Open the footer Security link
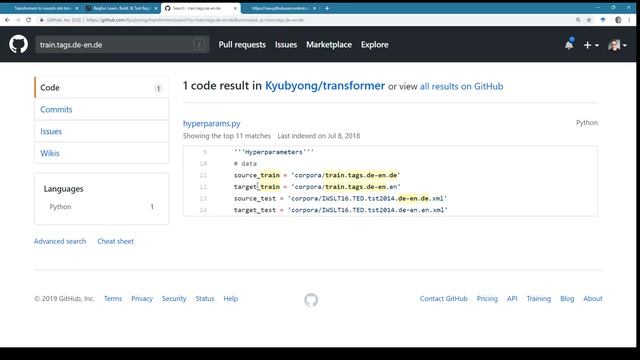640x360 pixels. click(174, 298)
